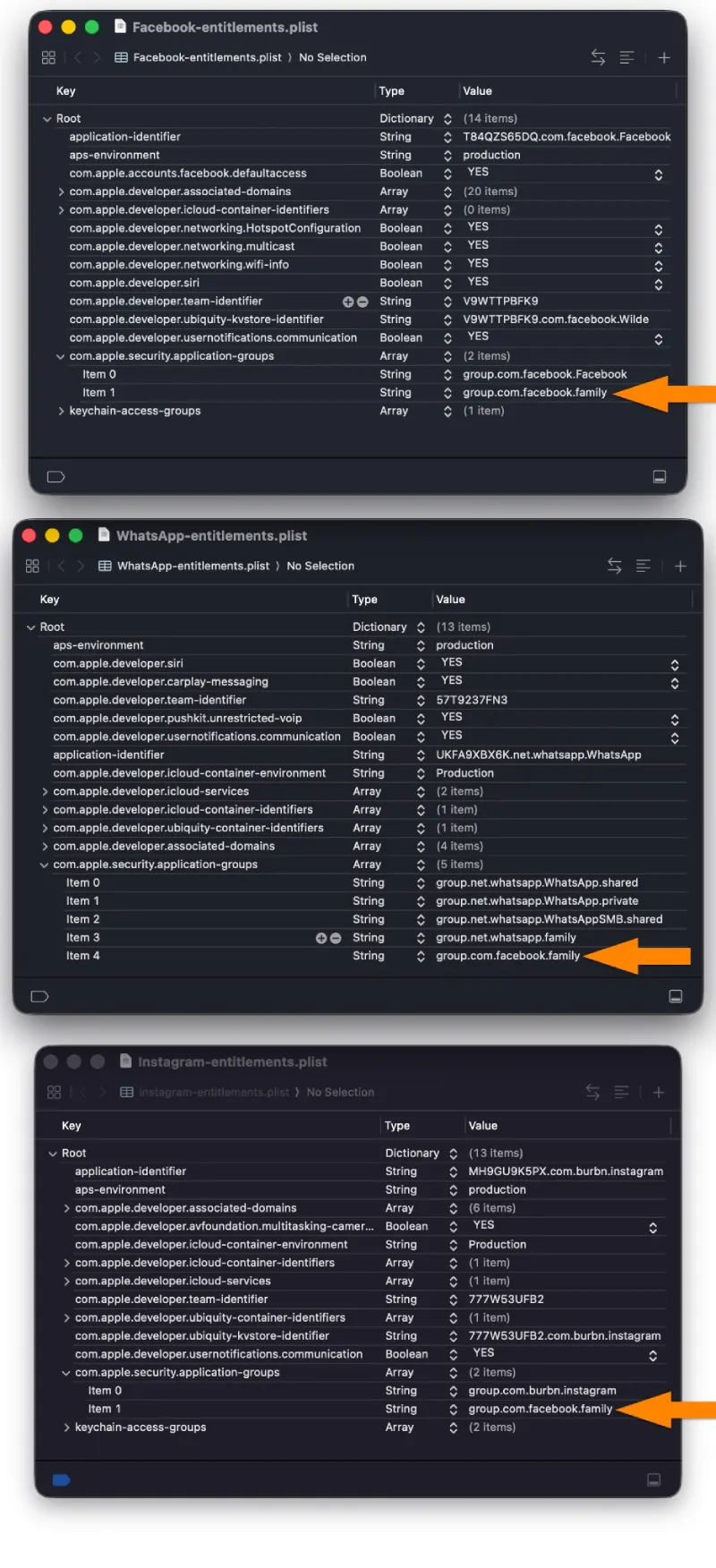Viewport: 716px width, 1568px height.
Task: Go back in Facebook-entitlements editor history
Action: [x=78, y=57]
